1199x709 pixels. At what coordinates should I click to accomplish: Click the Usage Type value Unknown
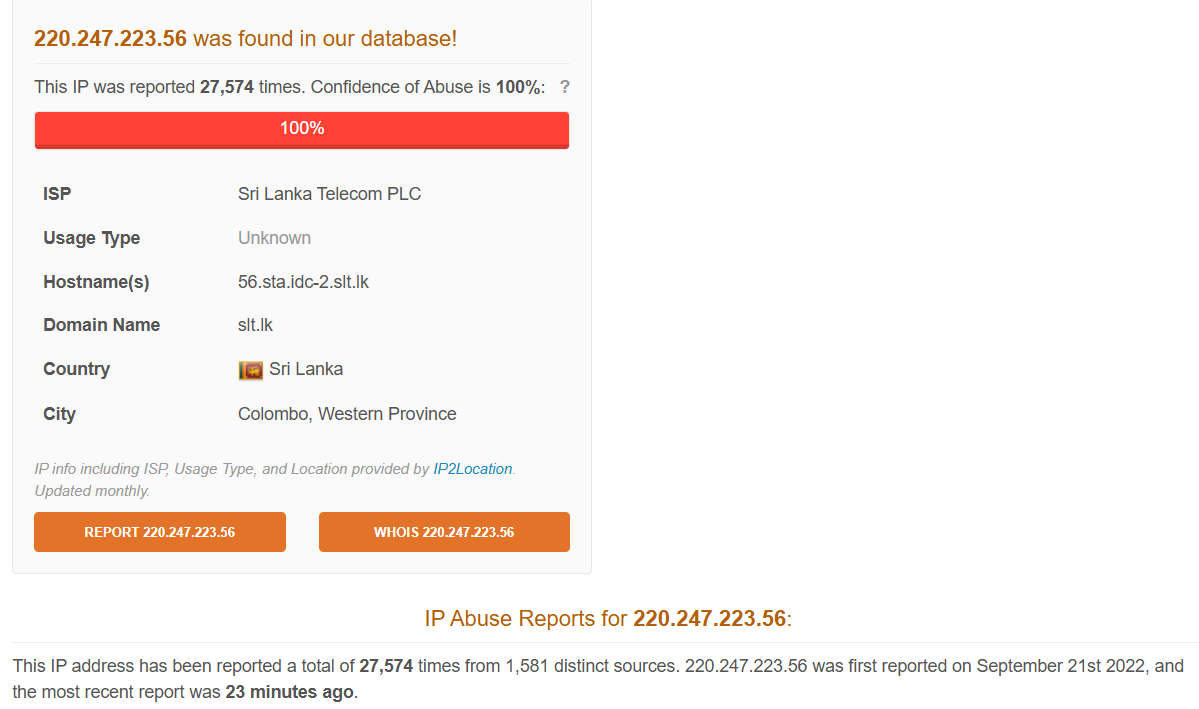pos(274,237)
